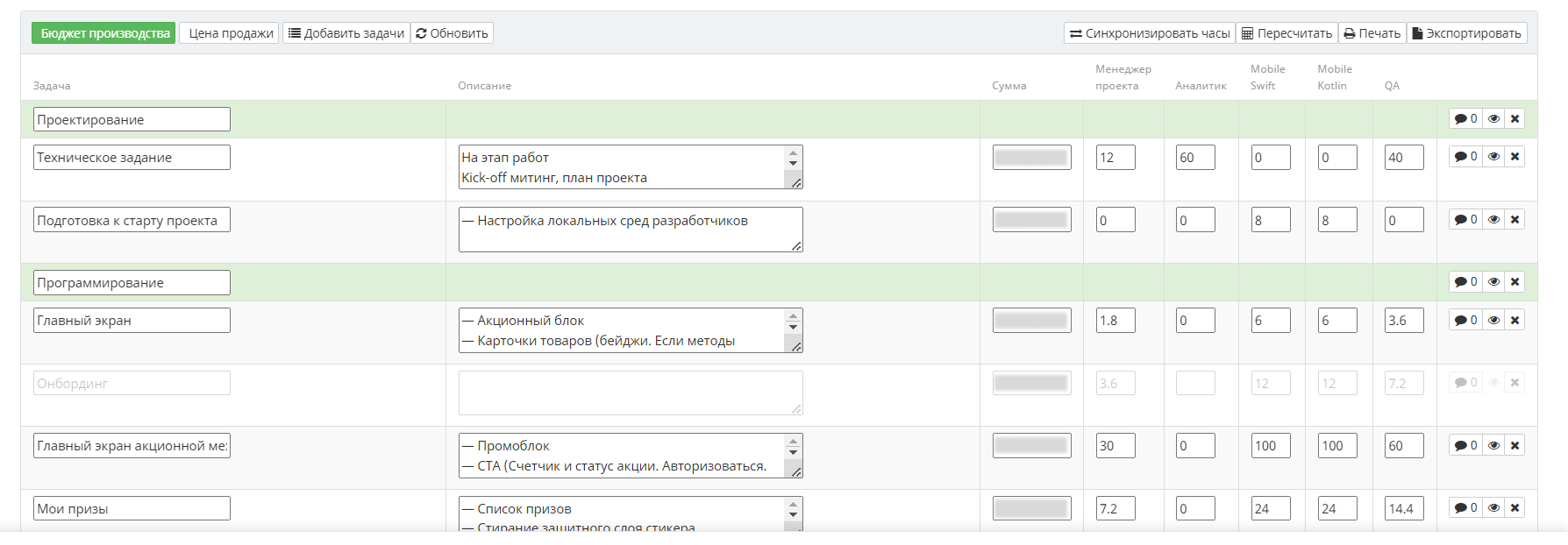Click Экспортировать file button
The height and width of the screenshot is (545, 1568).
(1466, 33)
